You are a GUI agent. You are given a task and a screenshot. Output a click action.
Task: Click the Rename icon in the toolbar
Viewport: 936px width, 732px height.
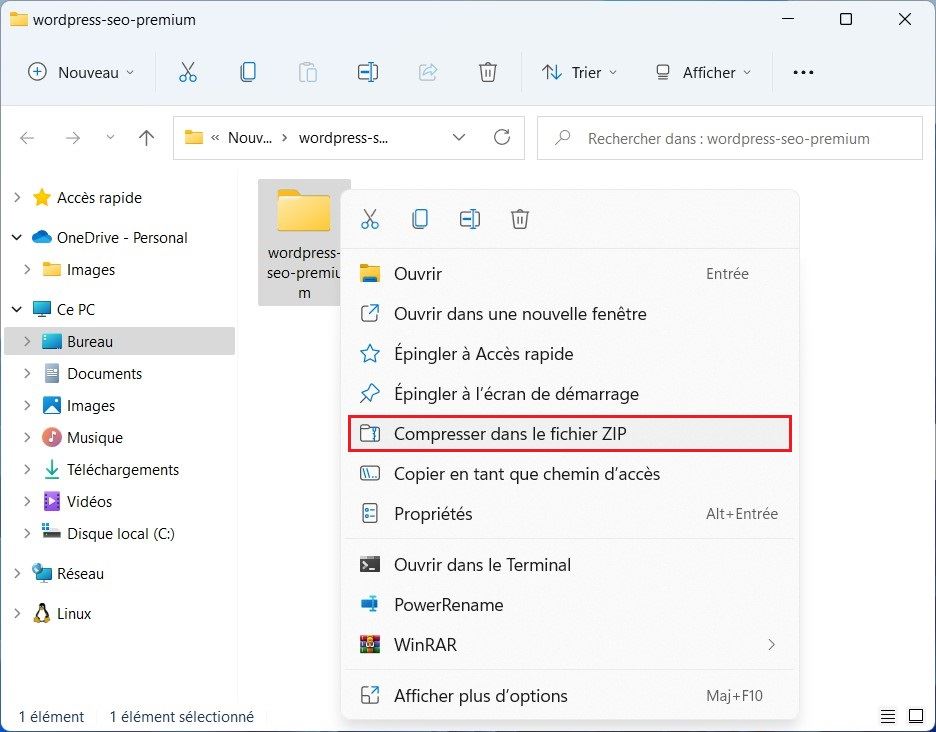tap(368, 72)
